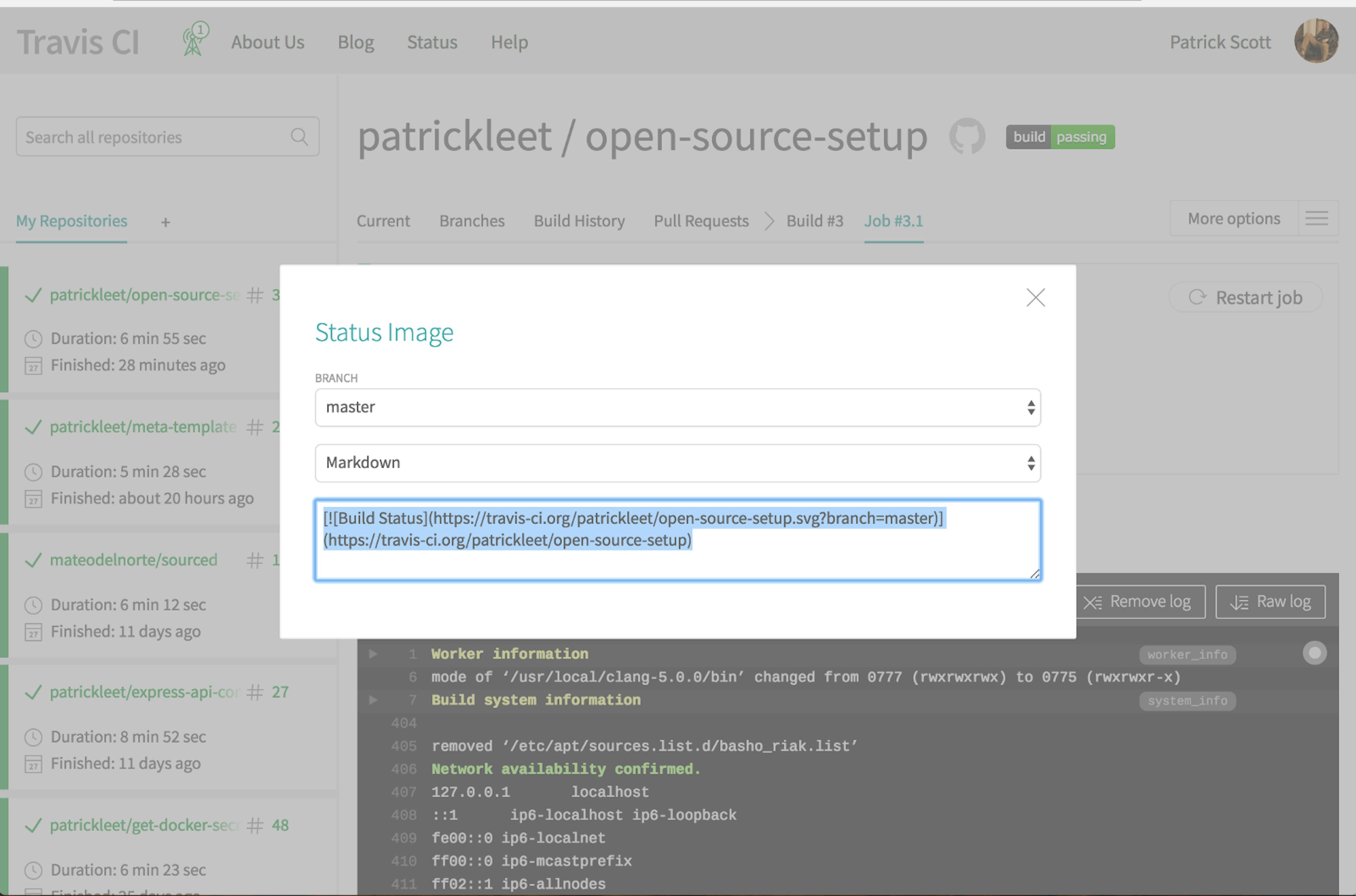Click the build passing badge

(x=1060, y=137)
